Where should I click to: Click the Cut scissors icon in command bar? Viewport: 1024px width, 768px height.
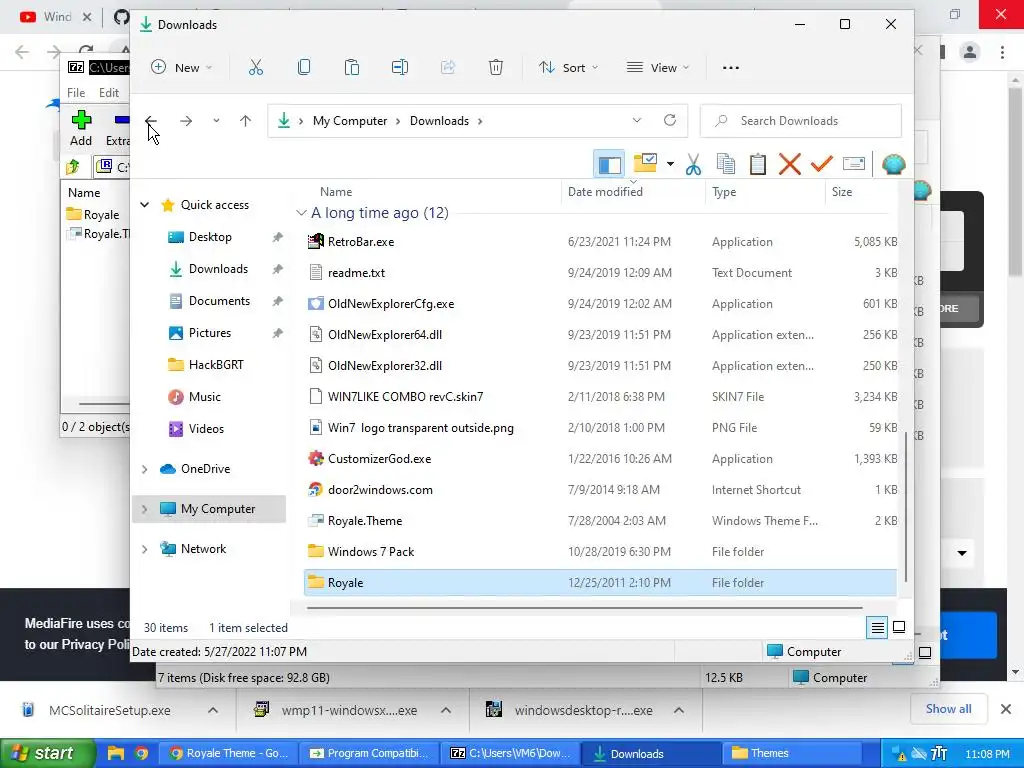pos(255,67)
